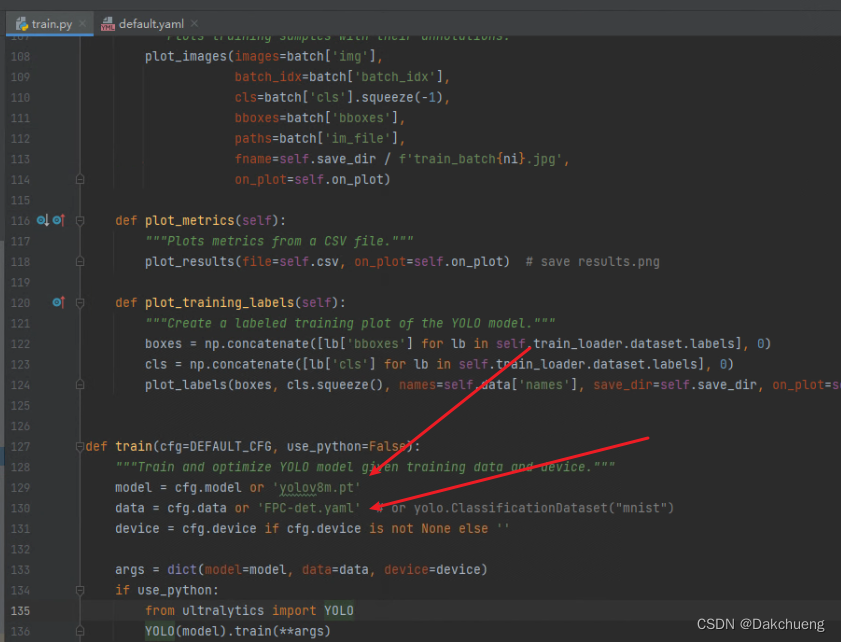Click line number 130 in the gutter
The height and width of the screenshot is (642, 841).
point(20,508)
